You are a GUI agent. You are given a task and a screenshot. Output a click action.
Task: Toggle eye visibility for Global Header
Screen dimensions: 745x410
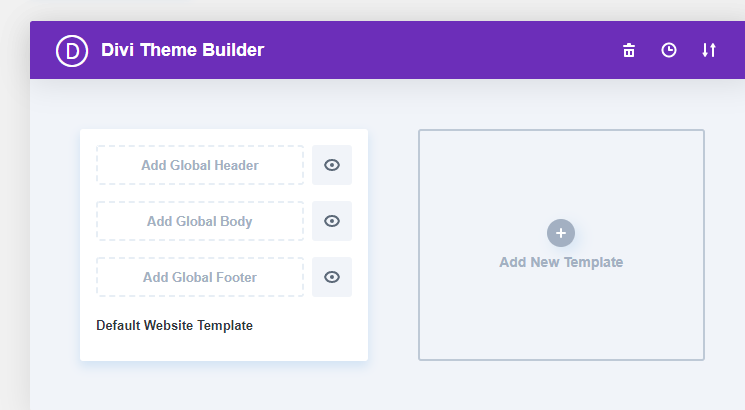[332, 165]
